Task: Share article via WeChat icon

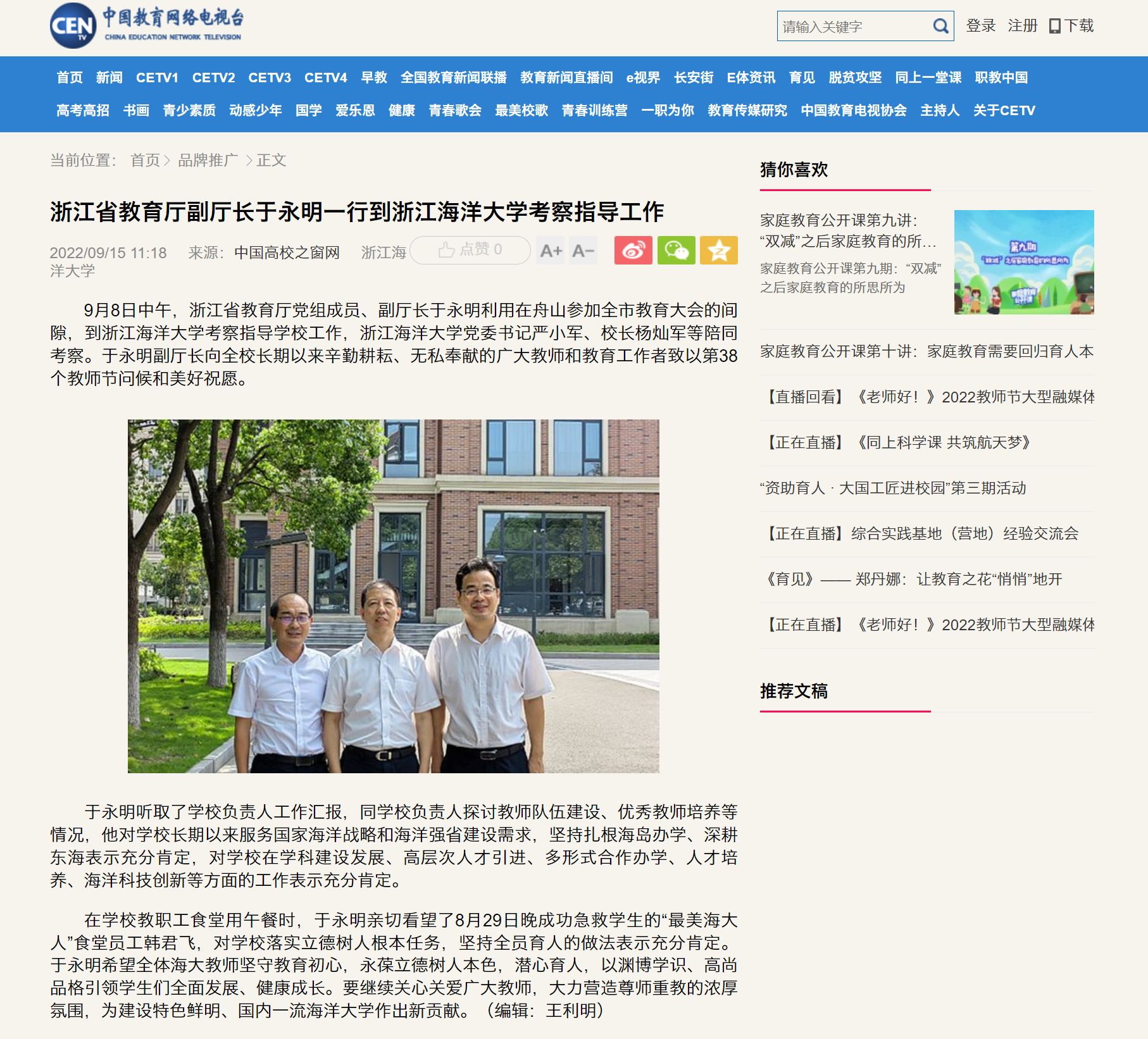Action: [x=676, y=251]
